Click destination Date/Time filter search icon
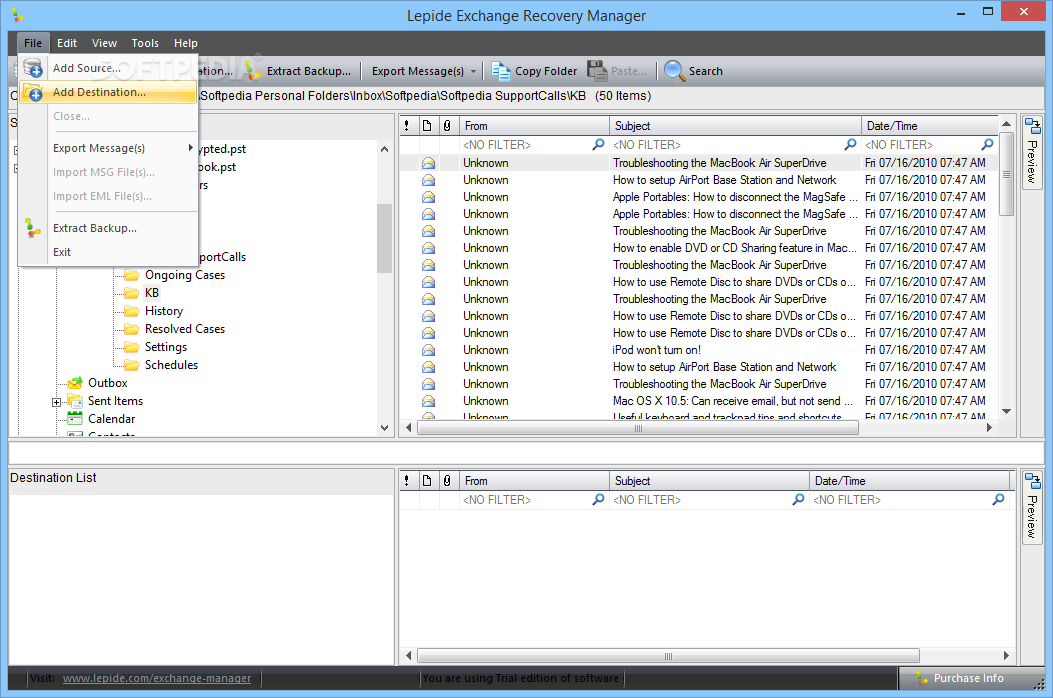 999,500
